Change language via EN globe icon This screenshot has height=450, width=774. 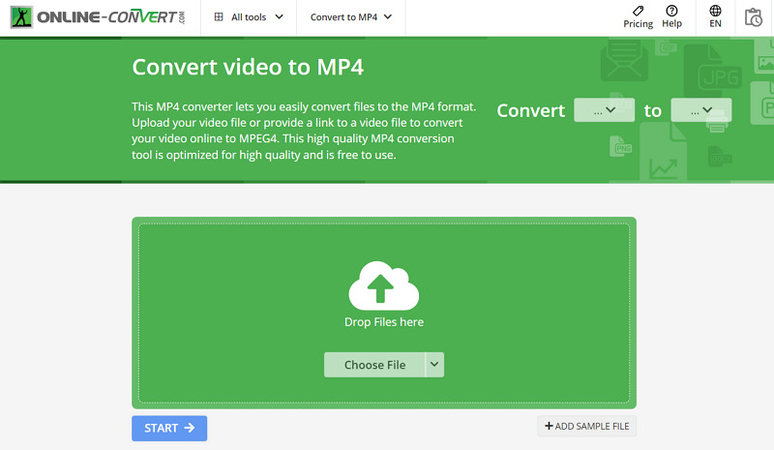pyautogui.click(x=715, y=10)
